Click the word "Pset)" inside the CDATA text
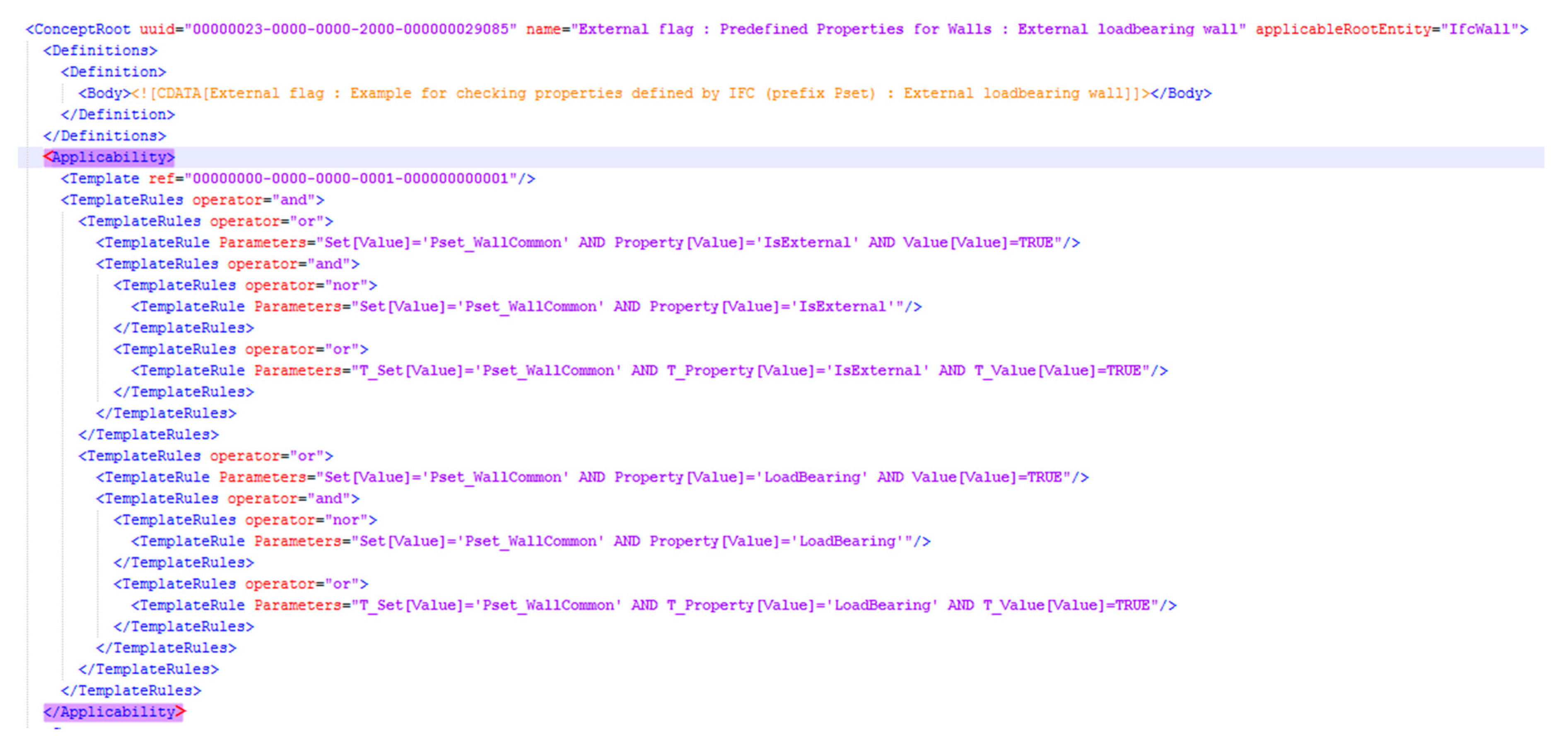Screen dimensions: 1568x748 [854, 93]
